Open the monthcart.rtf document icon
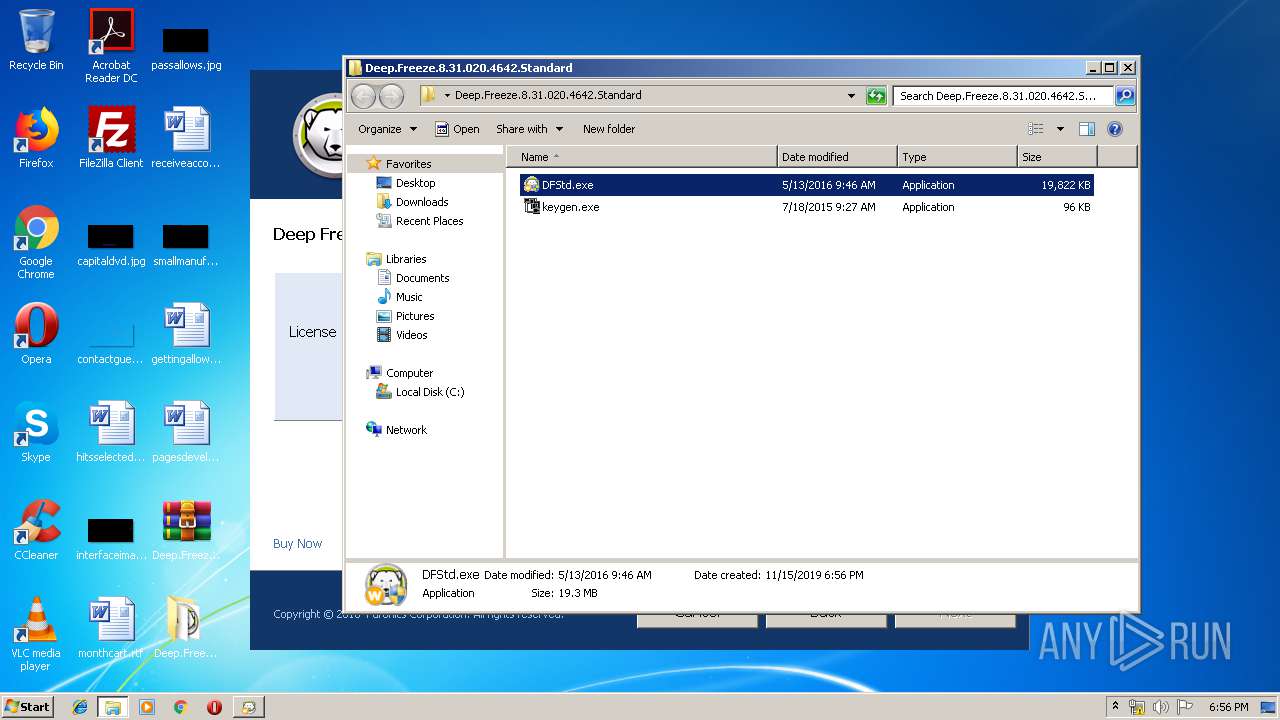 point(111,628)
